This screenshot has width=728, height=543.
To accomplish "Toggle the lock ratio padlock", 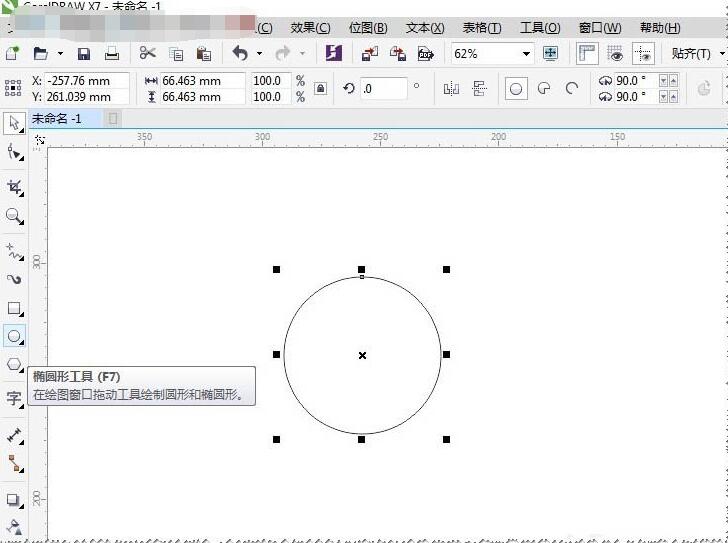I will (x=320, y=89).
